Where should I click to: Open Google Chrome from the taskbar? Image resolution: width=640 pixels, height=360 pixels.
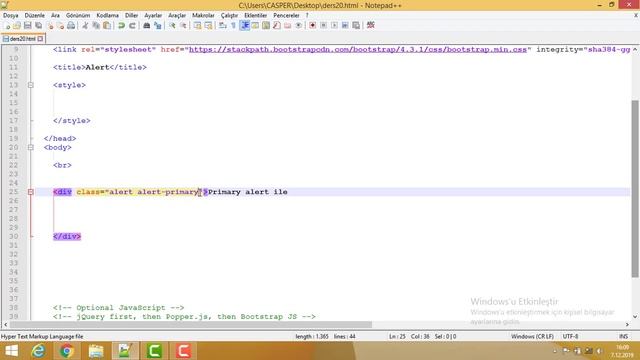pyautogui.click(x=67, y=351)
